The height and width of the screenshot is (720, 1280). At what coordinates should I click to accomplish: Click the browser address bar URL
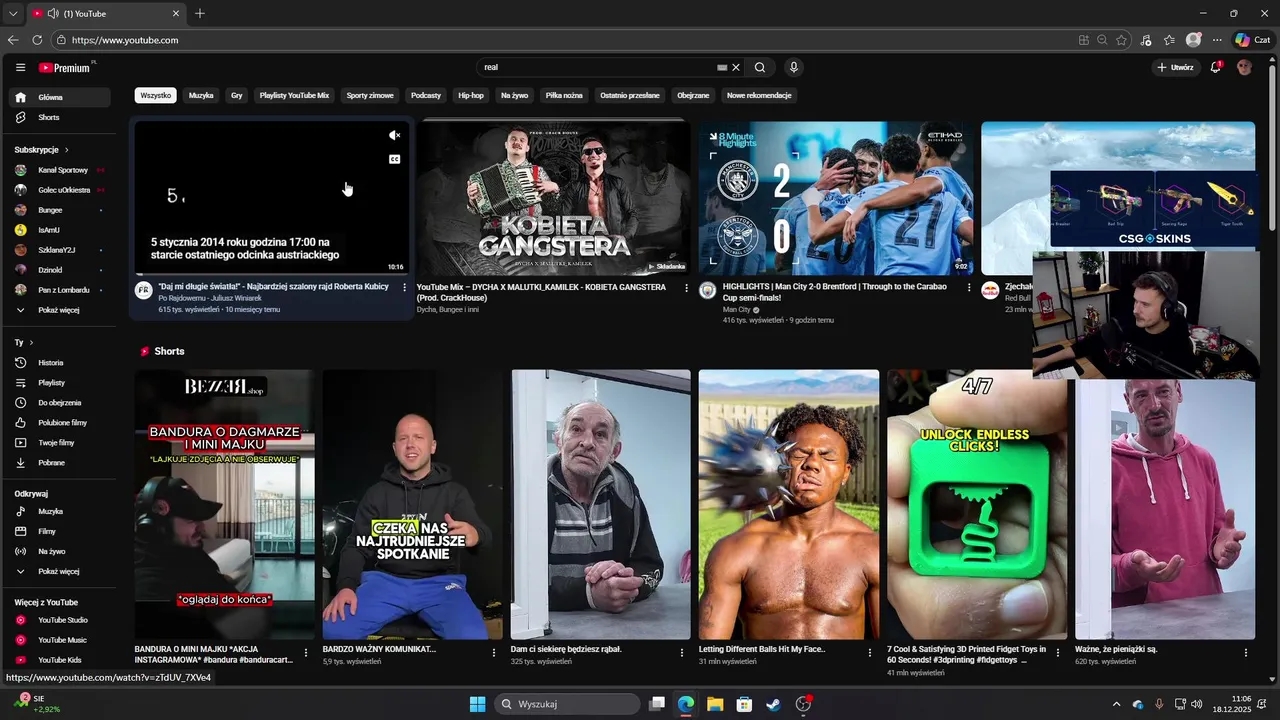(x=125, y=40)
